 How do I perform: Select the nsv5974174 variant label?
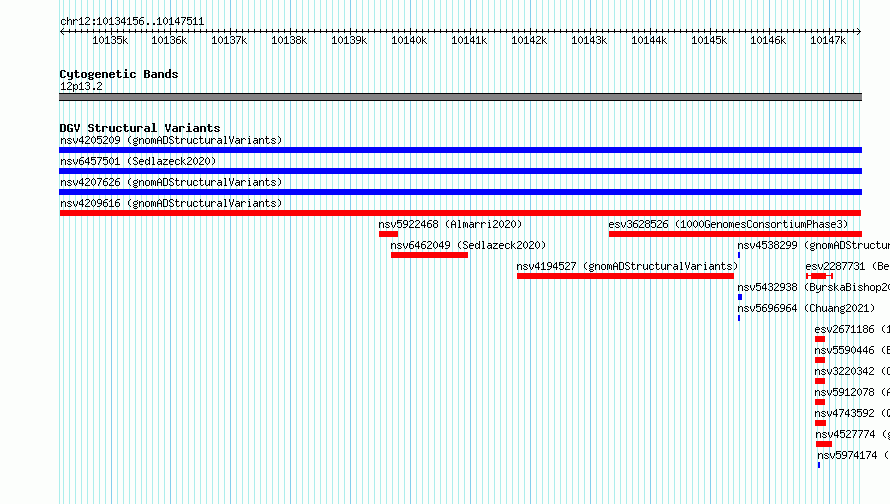tap(854, 455)
